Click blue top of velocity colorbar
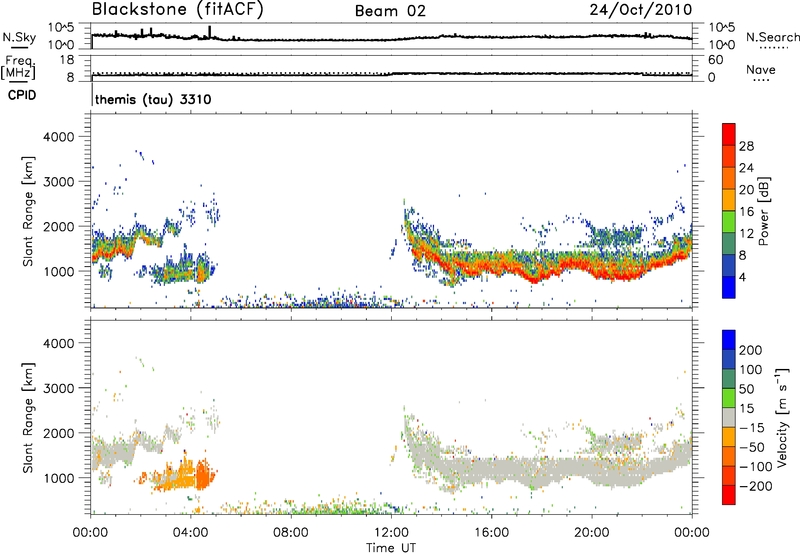Screen dimensions: 800x554 click(729, 340)
